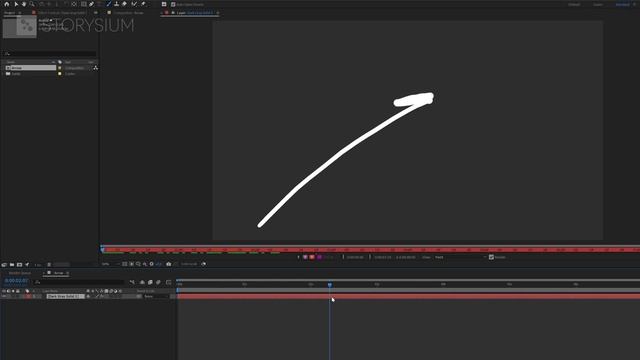Select the Solids folder in the Project panel

coord(16,74)
